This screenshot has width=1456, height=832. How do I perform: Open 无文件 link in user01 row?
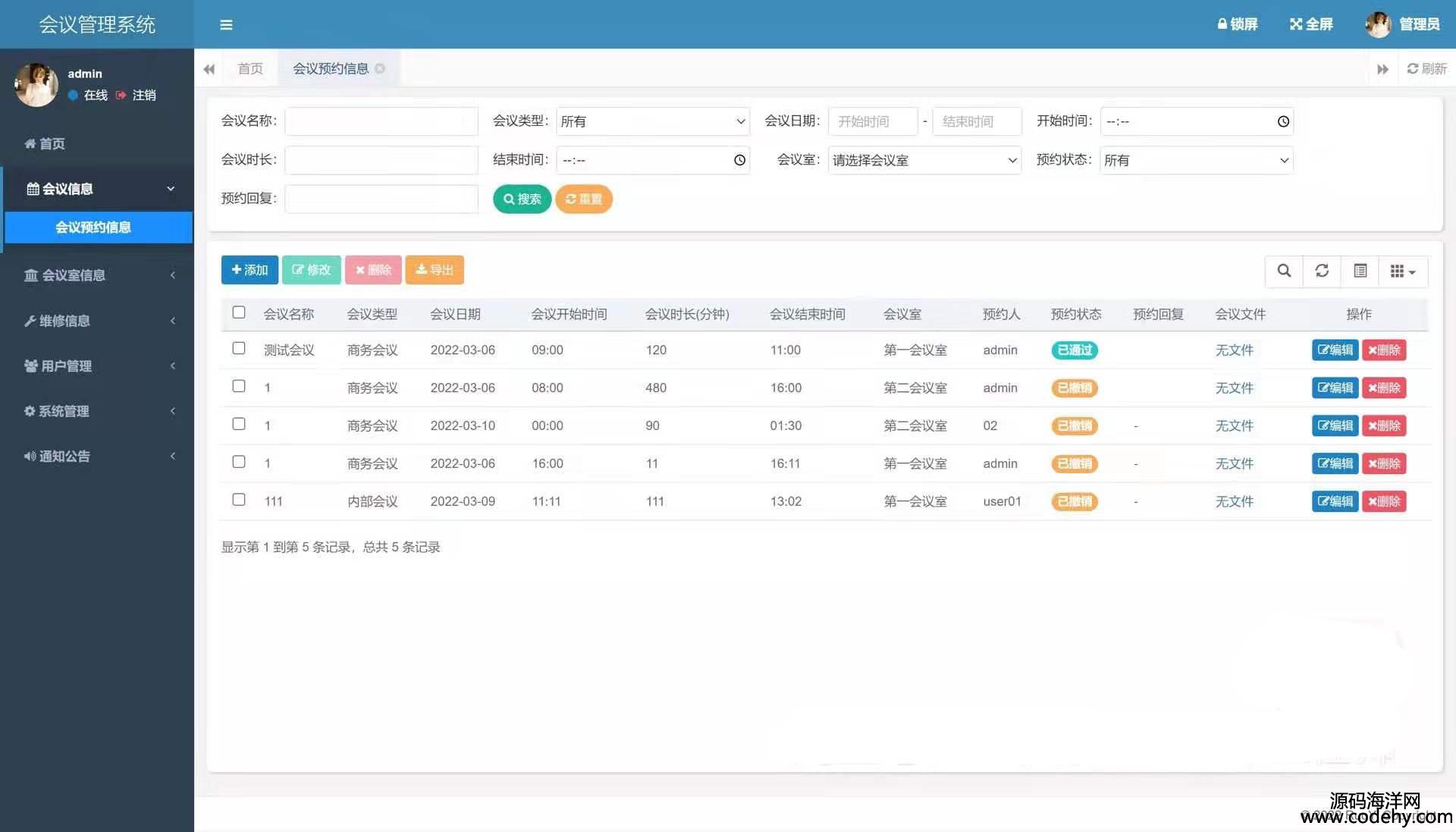coord(1235,502)
